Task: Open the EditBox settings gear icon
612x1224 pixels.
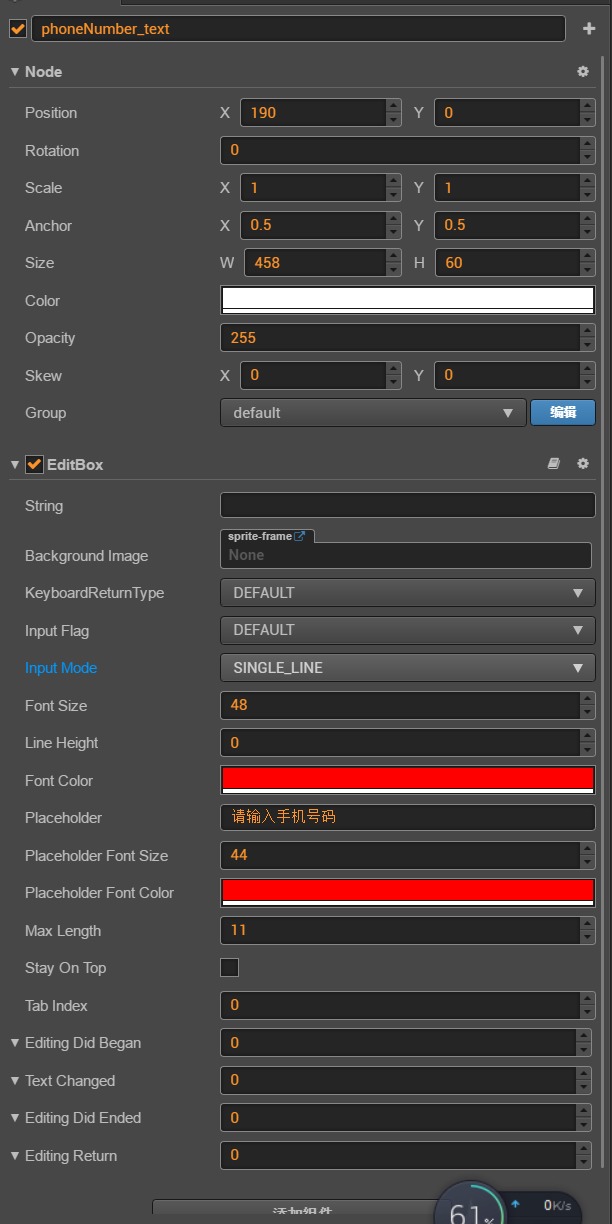Action: click(583, 464)
